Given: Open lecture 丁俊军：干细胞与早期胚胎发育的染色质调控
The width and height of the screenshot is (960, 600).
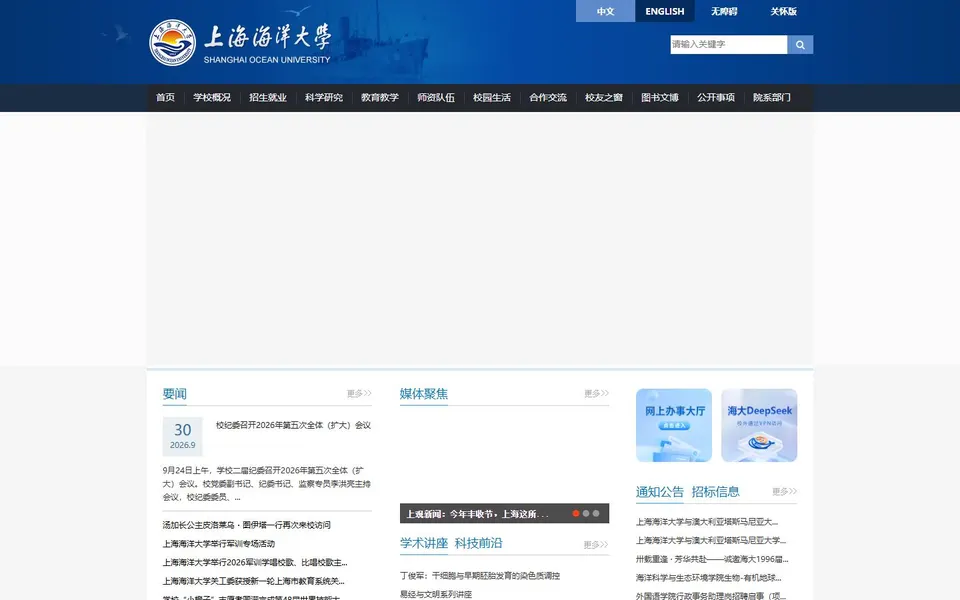Looking at the screenshot, I should point(480,576).
